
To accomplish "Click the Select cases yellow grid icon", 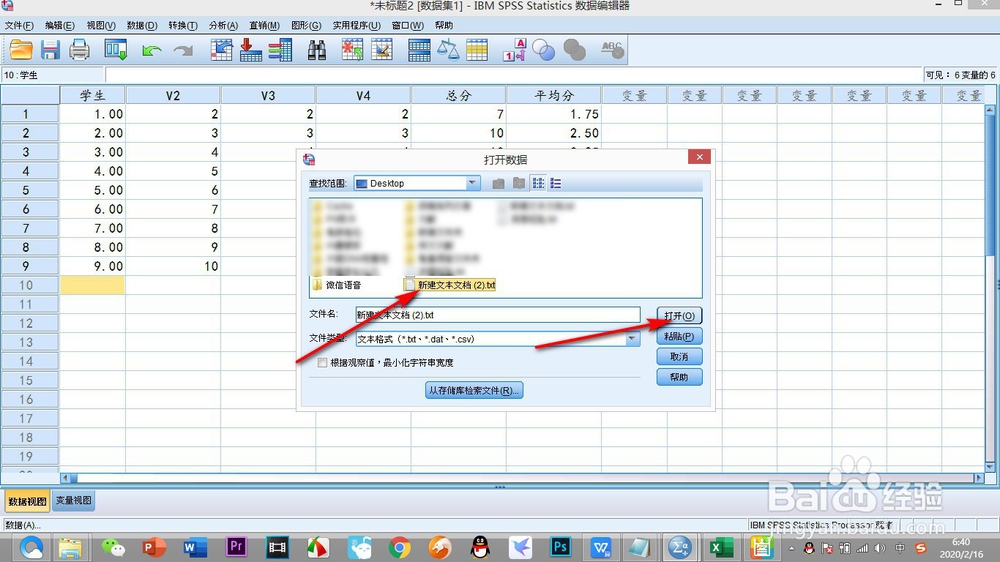I will click(x=477, y=50).
